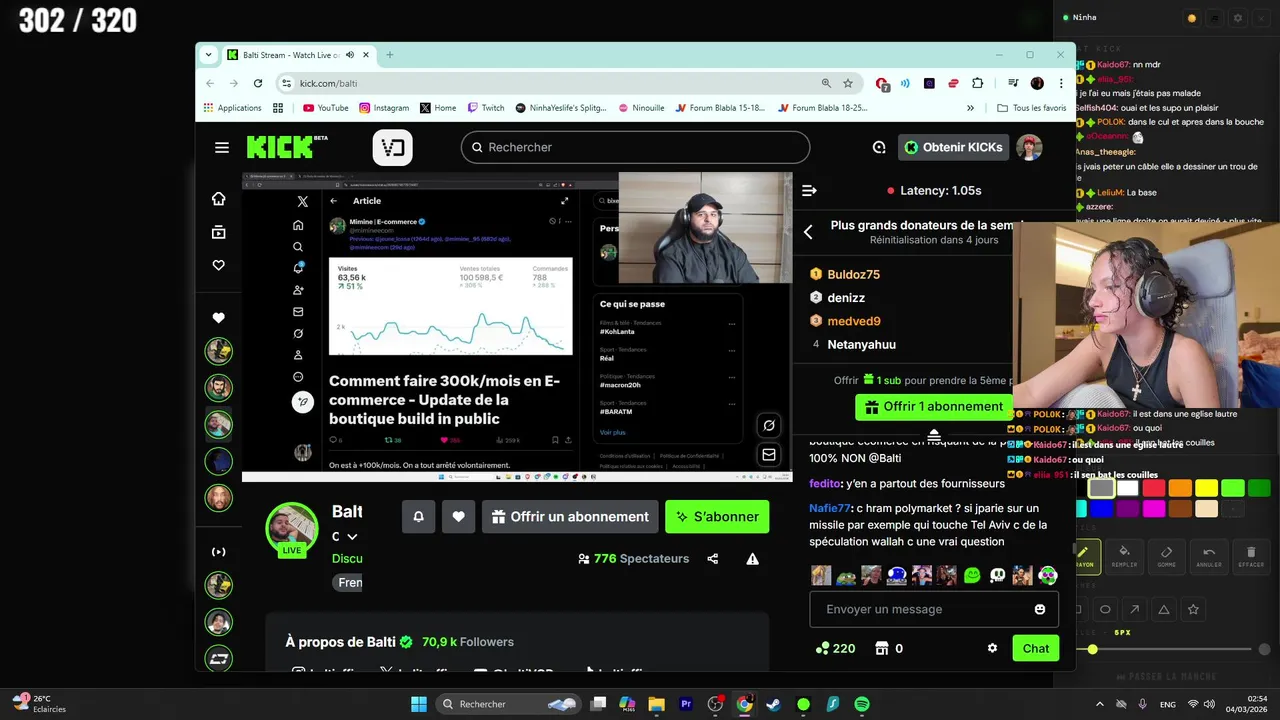
Task: Open emoji picker in chat input
Action: tap(1040, 609)
